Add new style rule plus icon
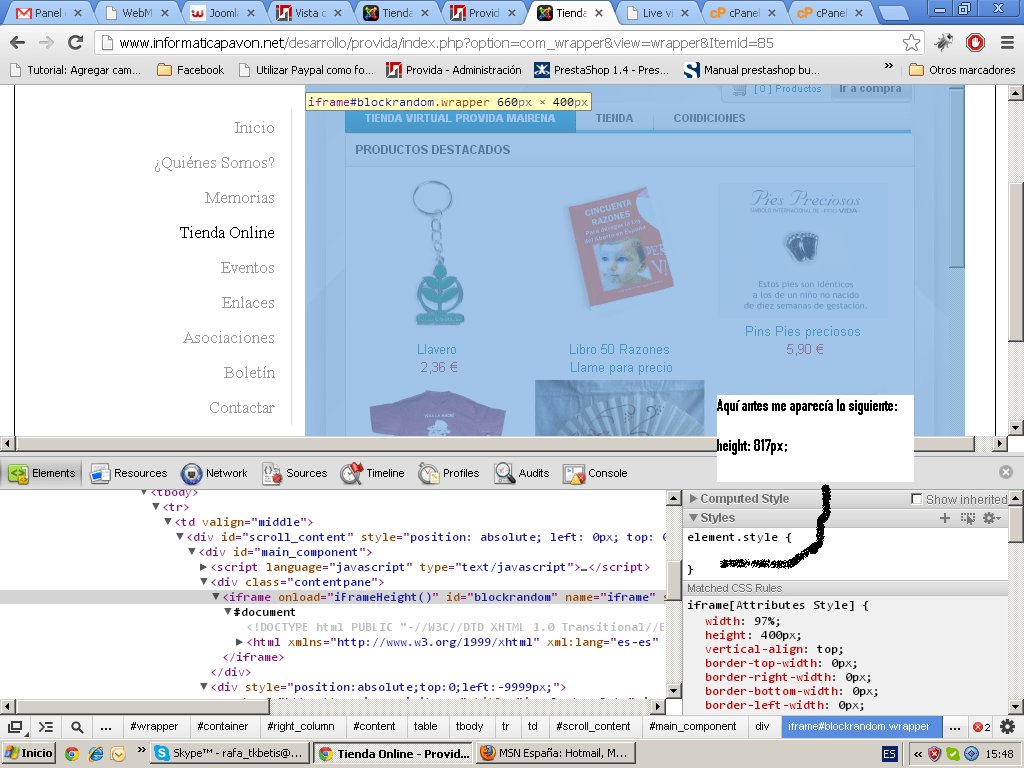 [x=944, y=518]
